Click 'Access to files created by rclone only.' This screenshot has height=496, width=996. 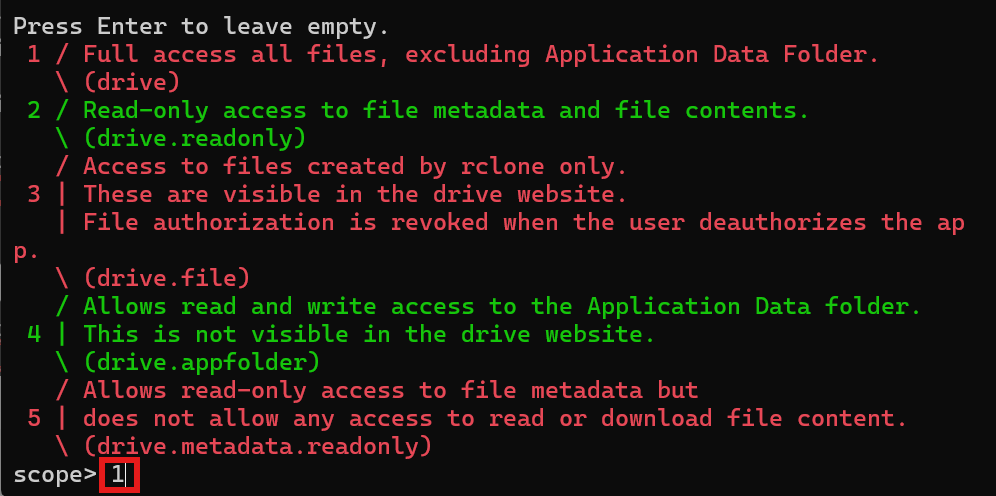click(355, 166)
